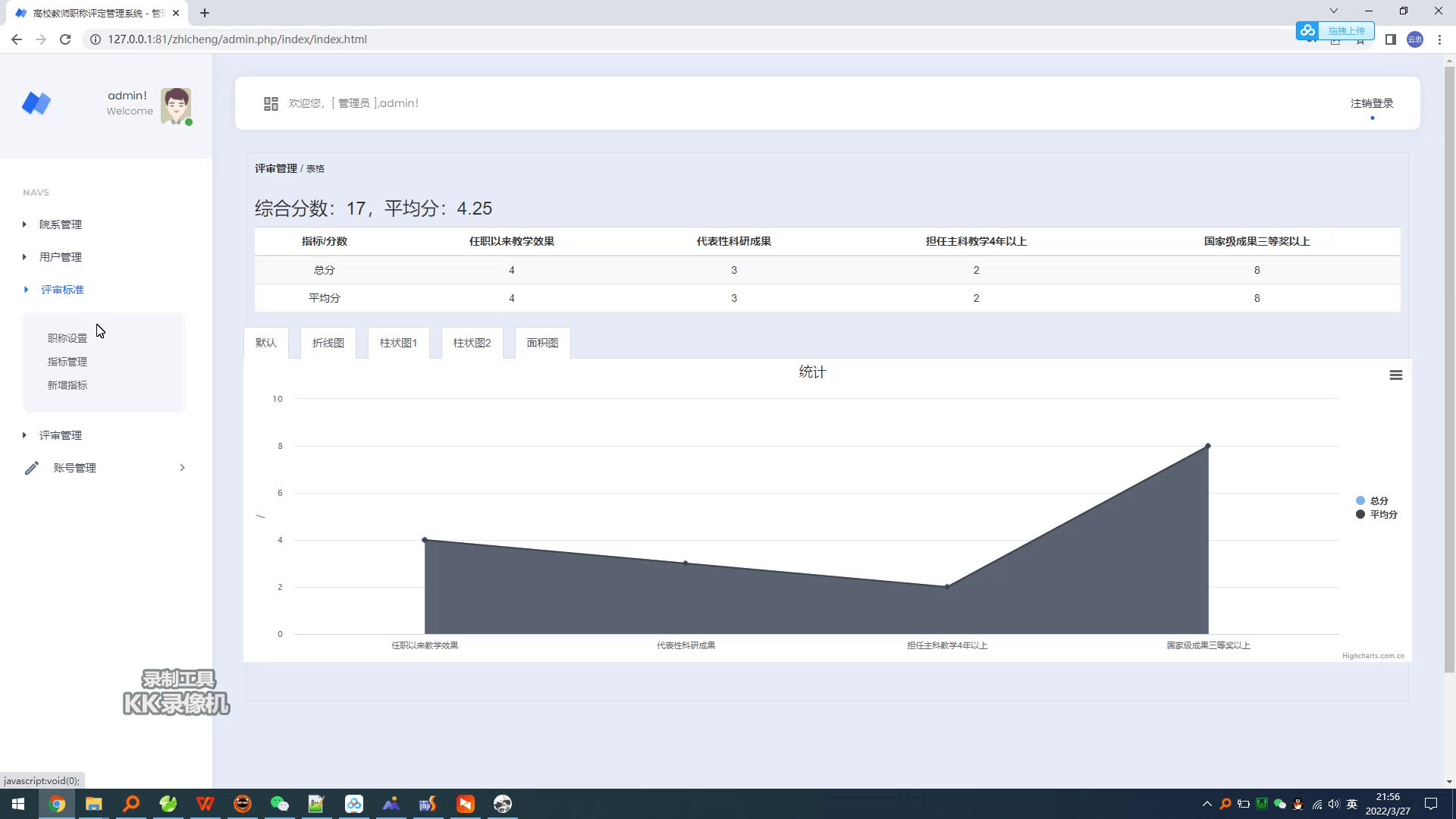The width and height of the screenshot is (1456, 819).
Task: Open 职称设置 submenu item
Action: pyautogui.click(x=67, y=338)
